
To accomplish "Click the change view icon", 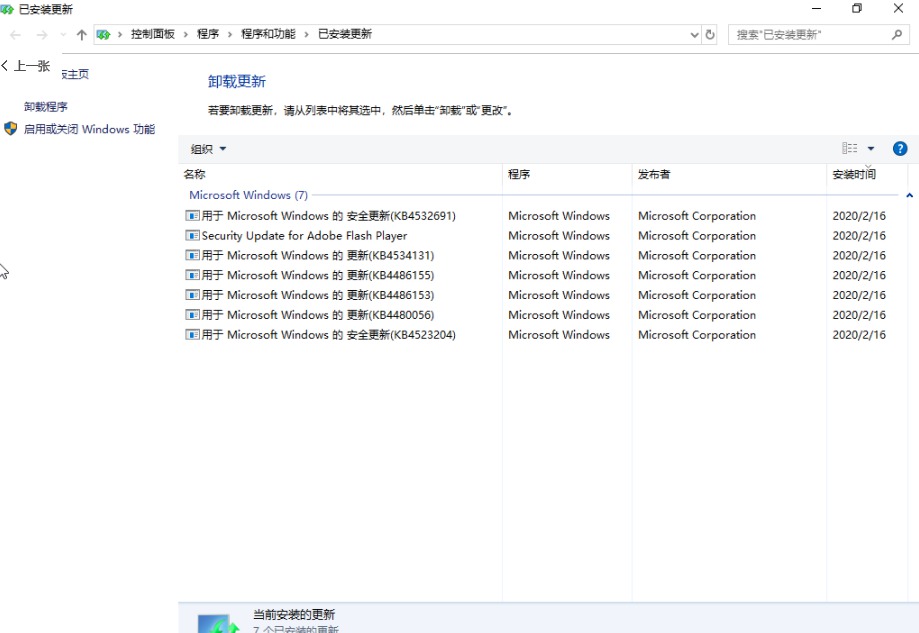I will click(x=849, y=148).
